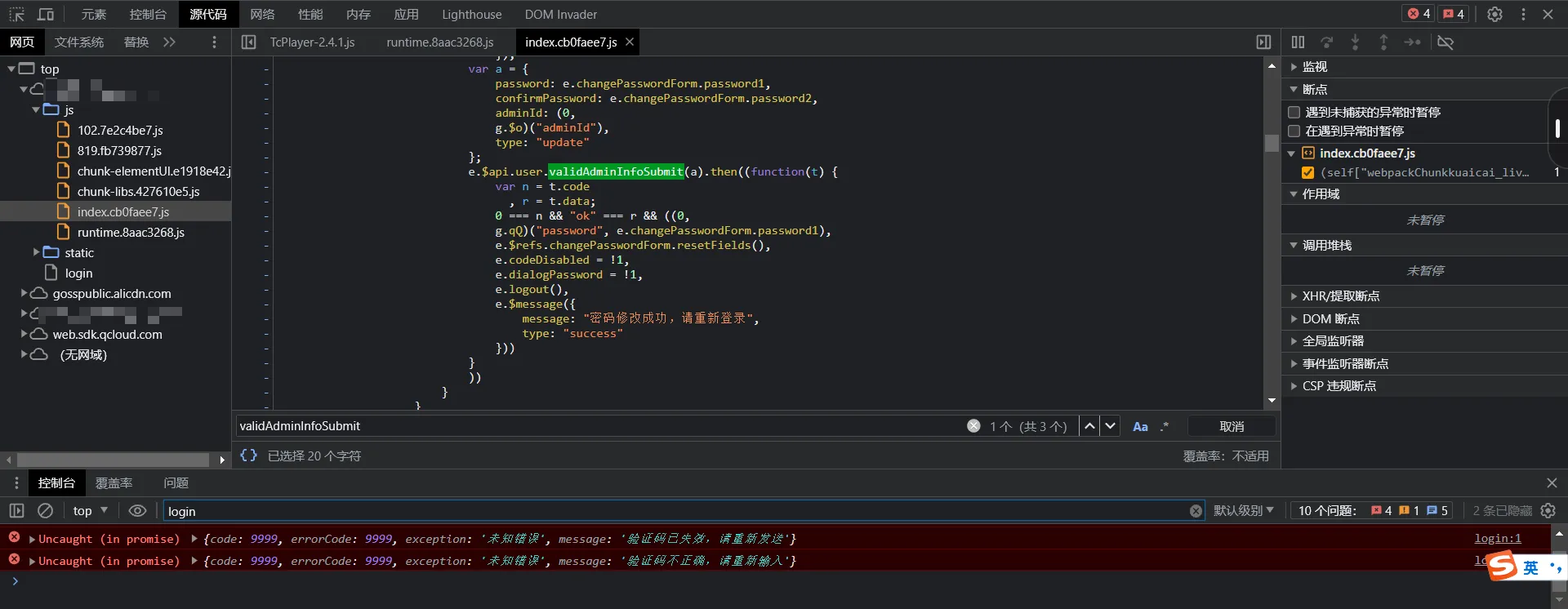Open the runtime.8aac3268.js file tab
The height and width of the screenshot is (609, 1568).
pyautogui.click(x=439, y=42)
